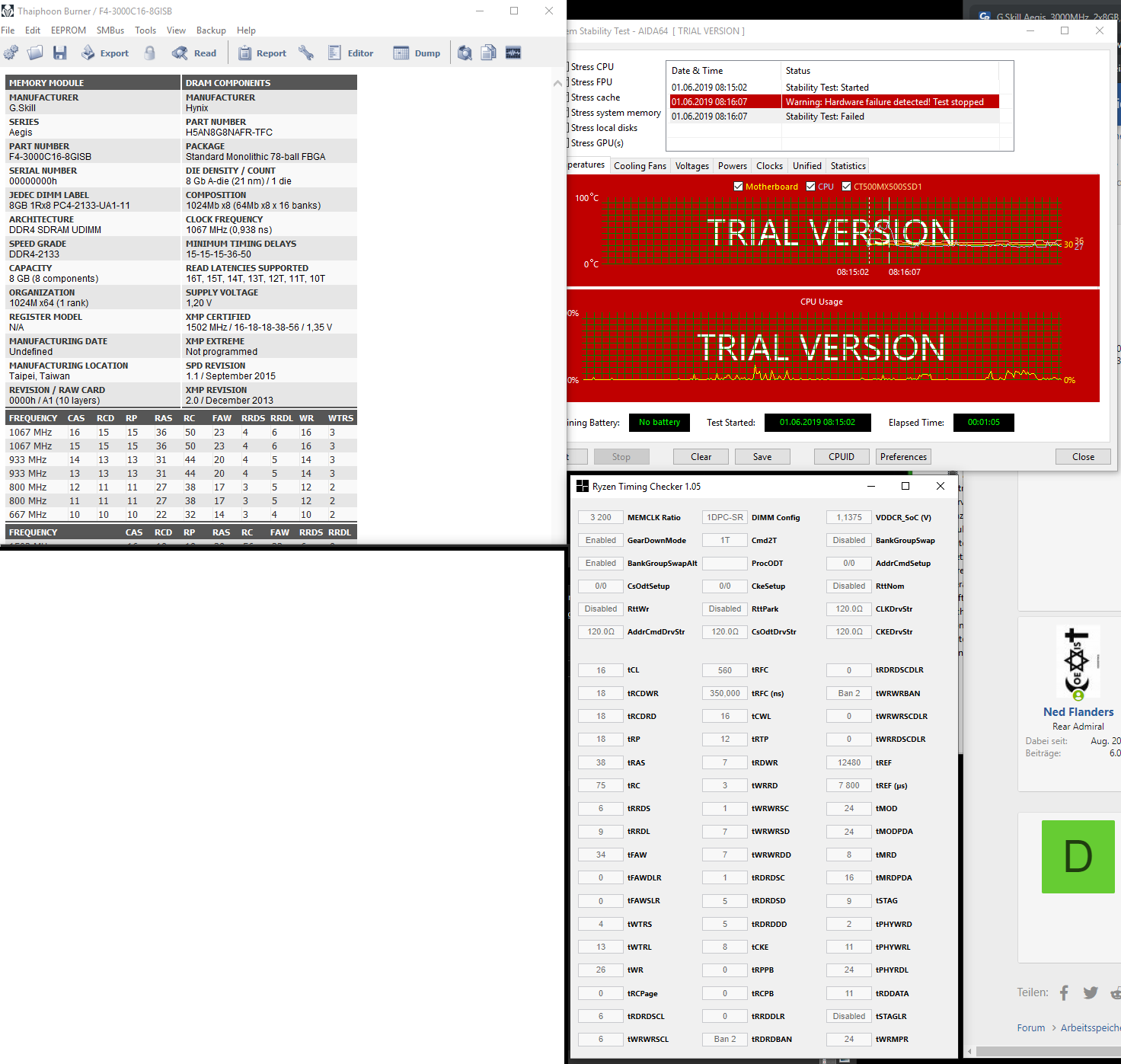
Task: Toggle the Stress system memory option
Action: [x=615, y=113]
